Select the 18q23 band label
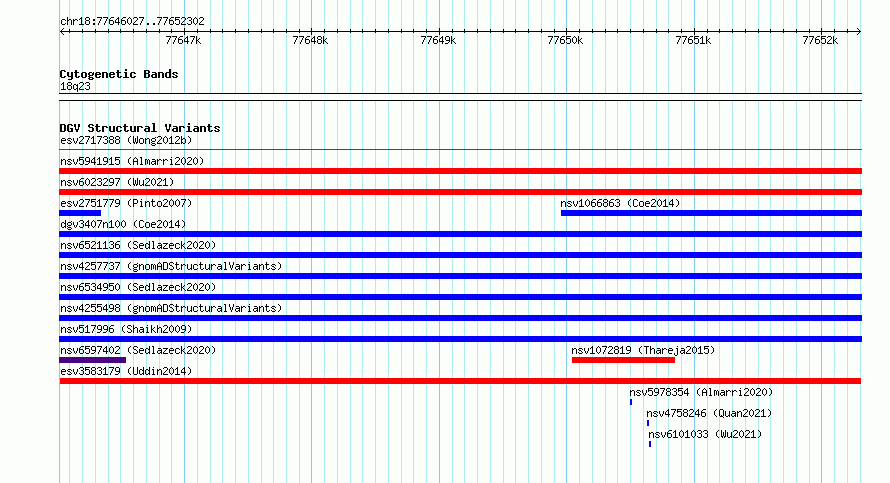 [x=75, y=86]
